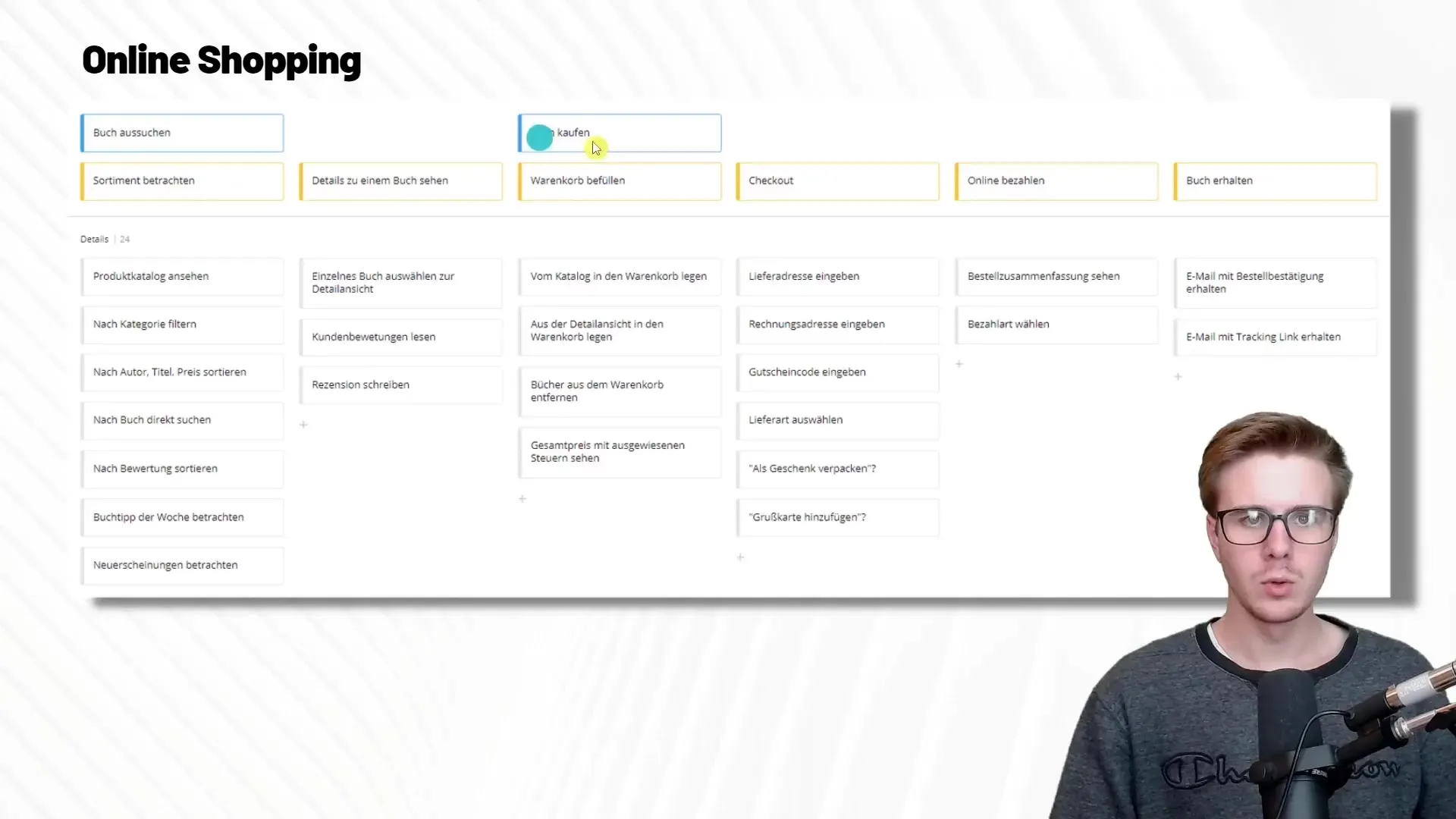This screenshot has height=819, width=1456.
Task: Click the 'Buch aussuchen' header card
Action: [181, 131]
